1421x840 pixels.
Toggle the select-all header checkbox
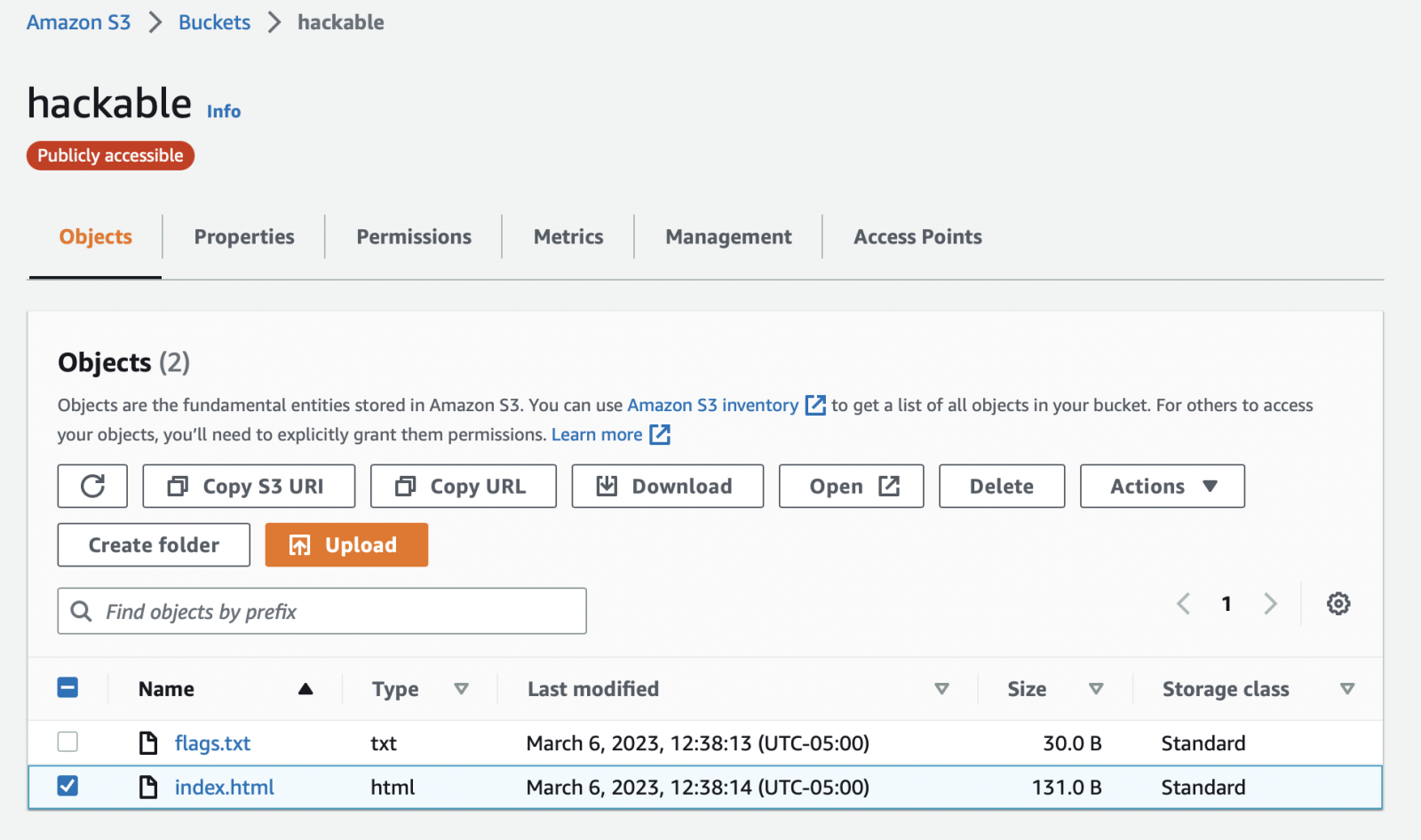click(67, 687)
